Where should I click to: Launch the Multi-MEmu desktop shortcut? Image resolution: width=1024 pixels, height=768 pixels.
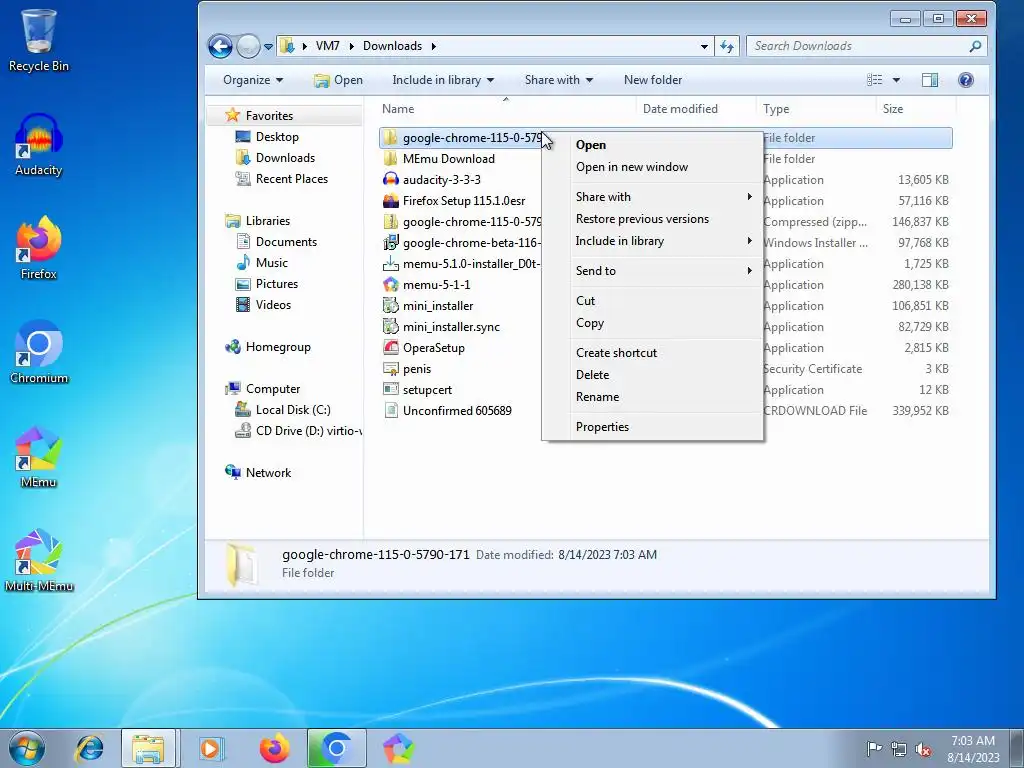pos(39,560)
